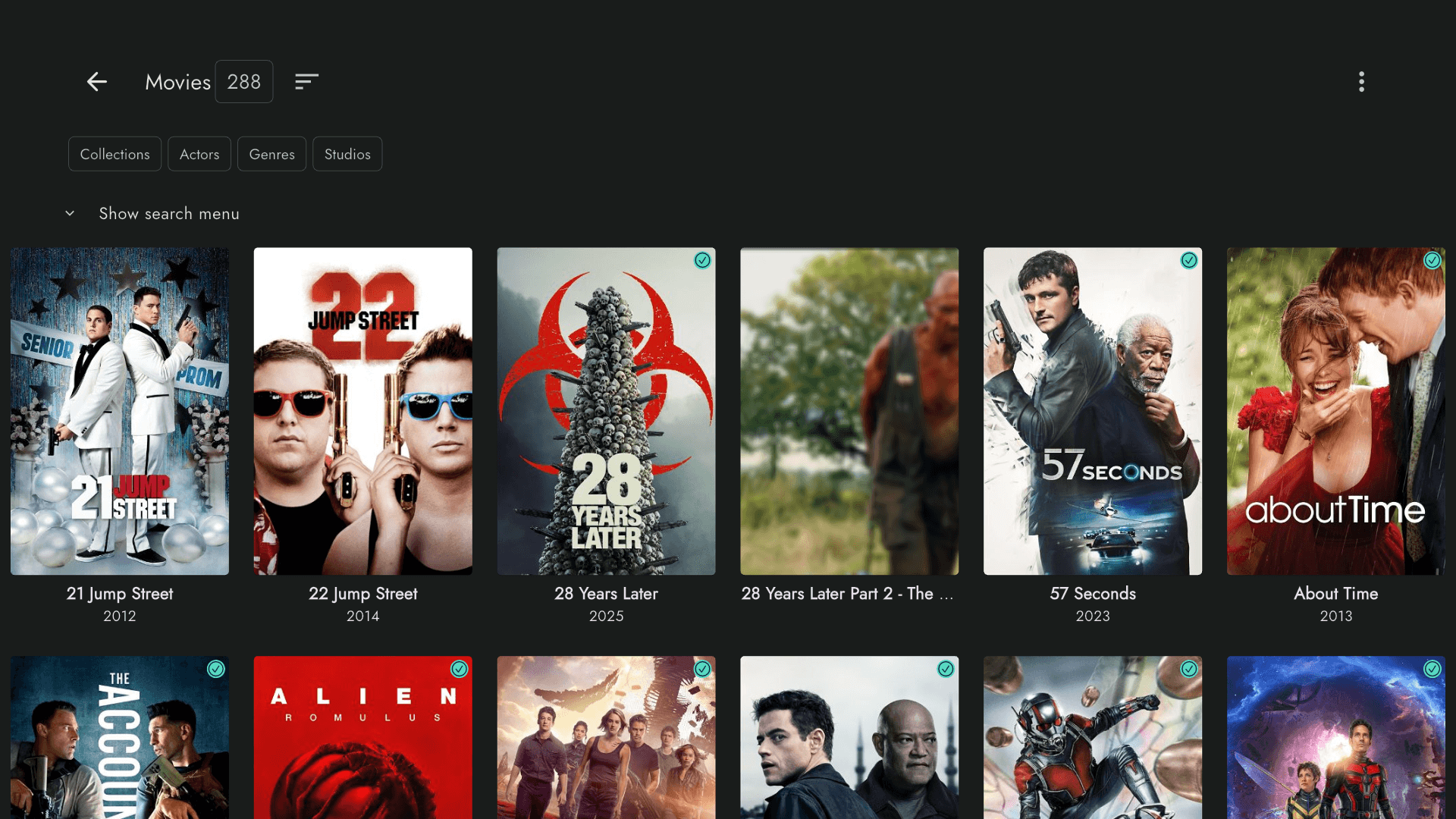Click the 22 Jump Street title text

pos(363,594)
